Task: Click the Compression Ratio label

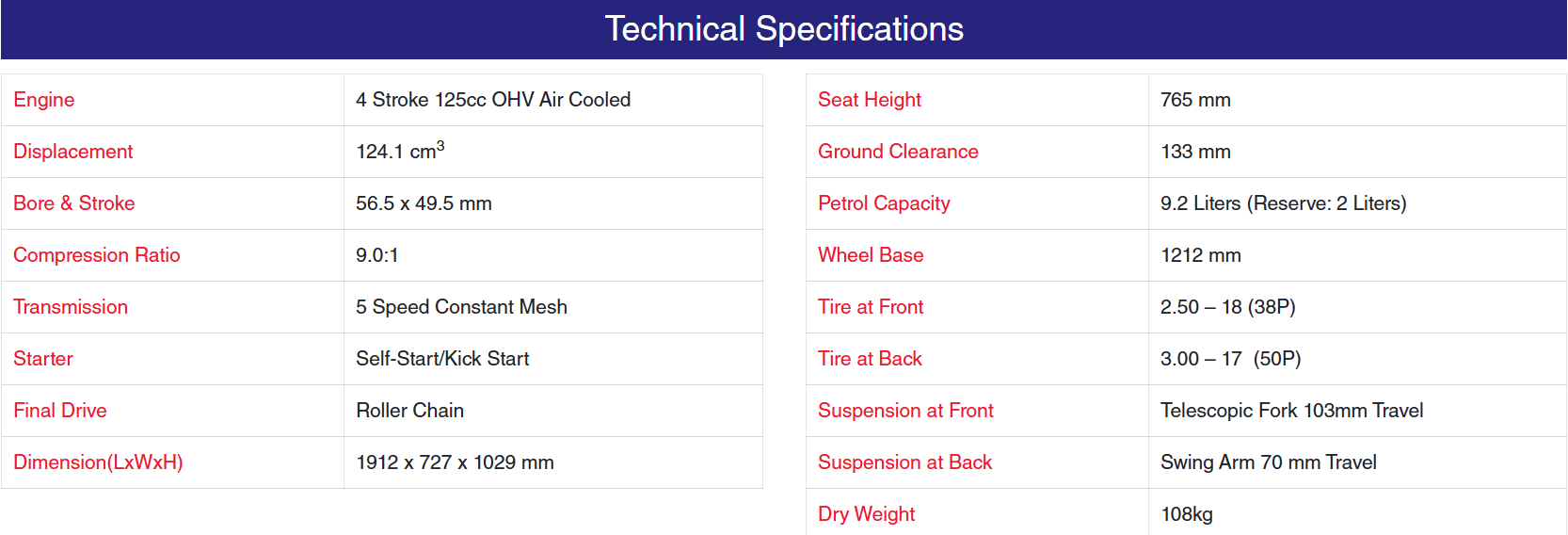Action: point(97,255)
